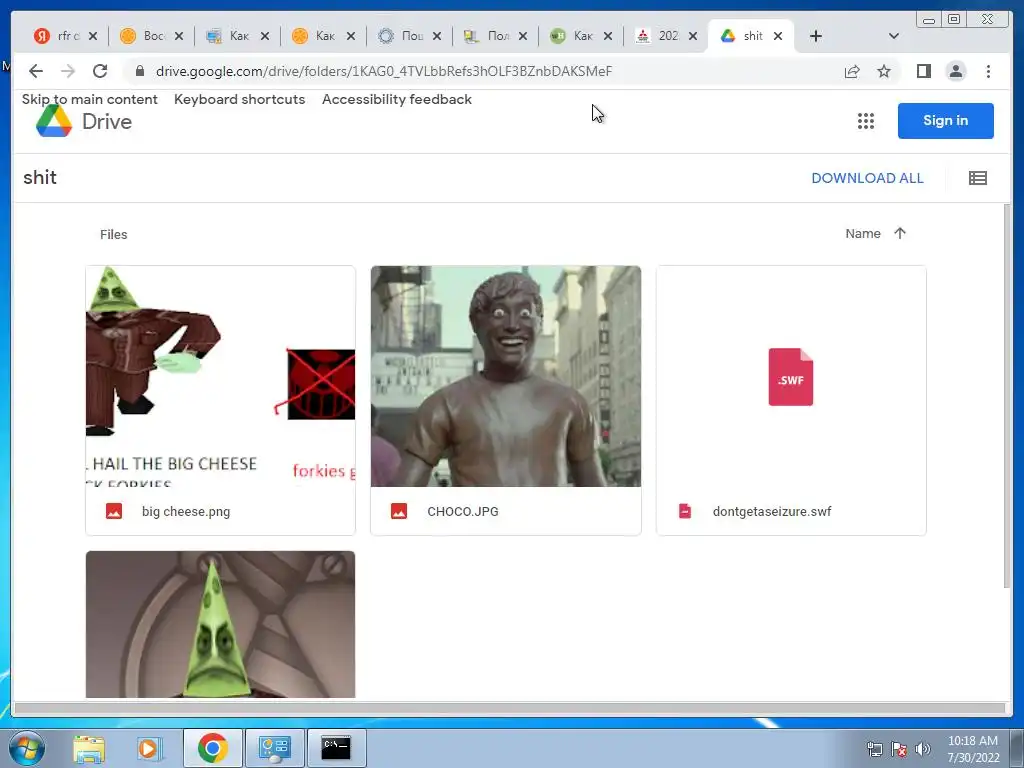
Task: Open media player from the taskbar
Action: click(150, 748)
